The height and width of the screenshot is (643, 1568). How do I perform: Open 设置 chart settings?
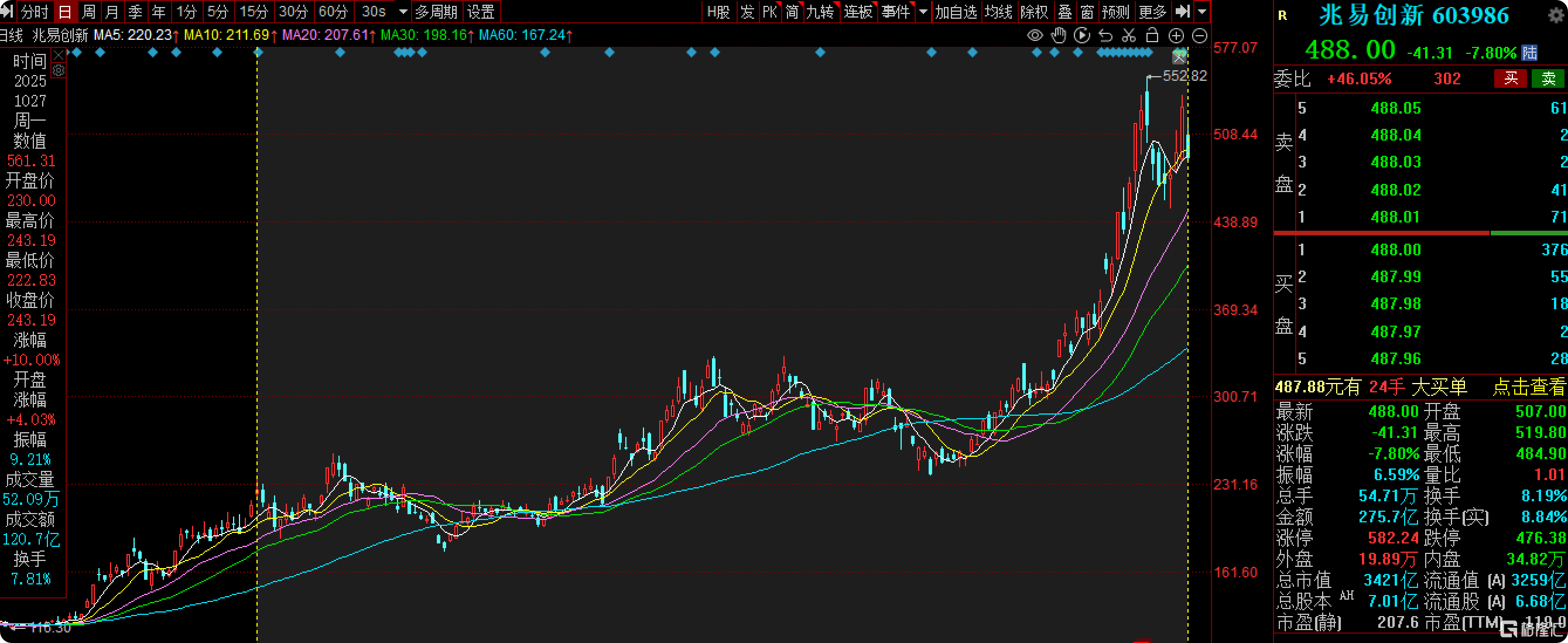(x=481, y=12)
